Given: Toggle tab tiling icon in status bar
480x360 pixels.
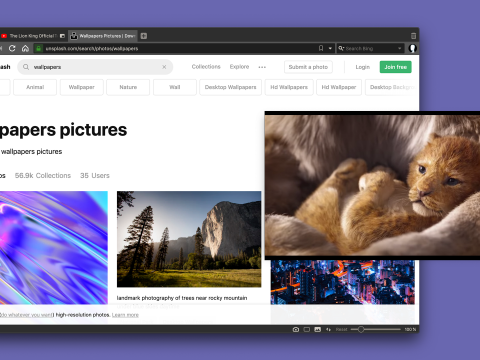Looking at the screenshot, I should pyautogui.click(x=307, y=329).
